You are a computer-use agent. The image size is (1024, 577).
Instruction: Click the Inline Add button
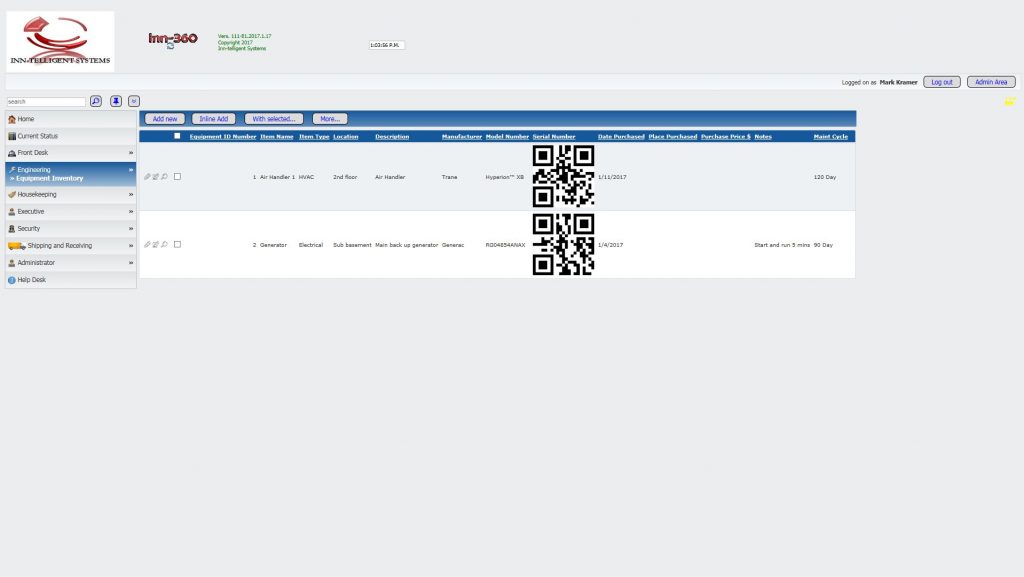point(214,119)
